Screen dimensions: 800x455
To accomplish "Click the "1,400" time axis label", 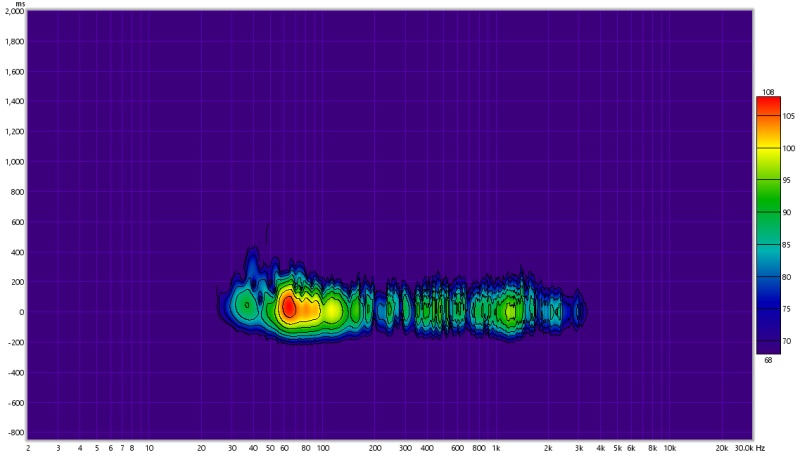I will tap(14, 102).
